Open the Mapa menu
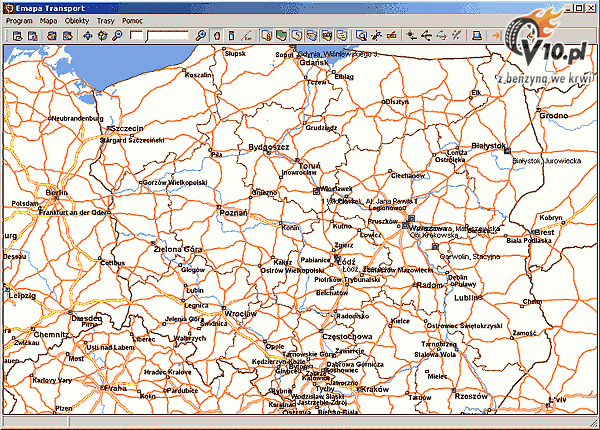Viewport: 600px width, 430px height. click(x=48, y=20)
